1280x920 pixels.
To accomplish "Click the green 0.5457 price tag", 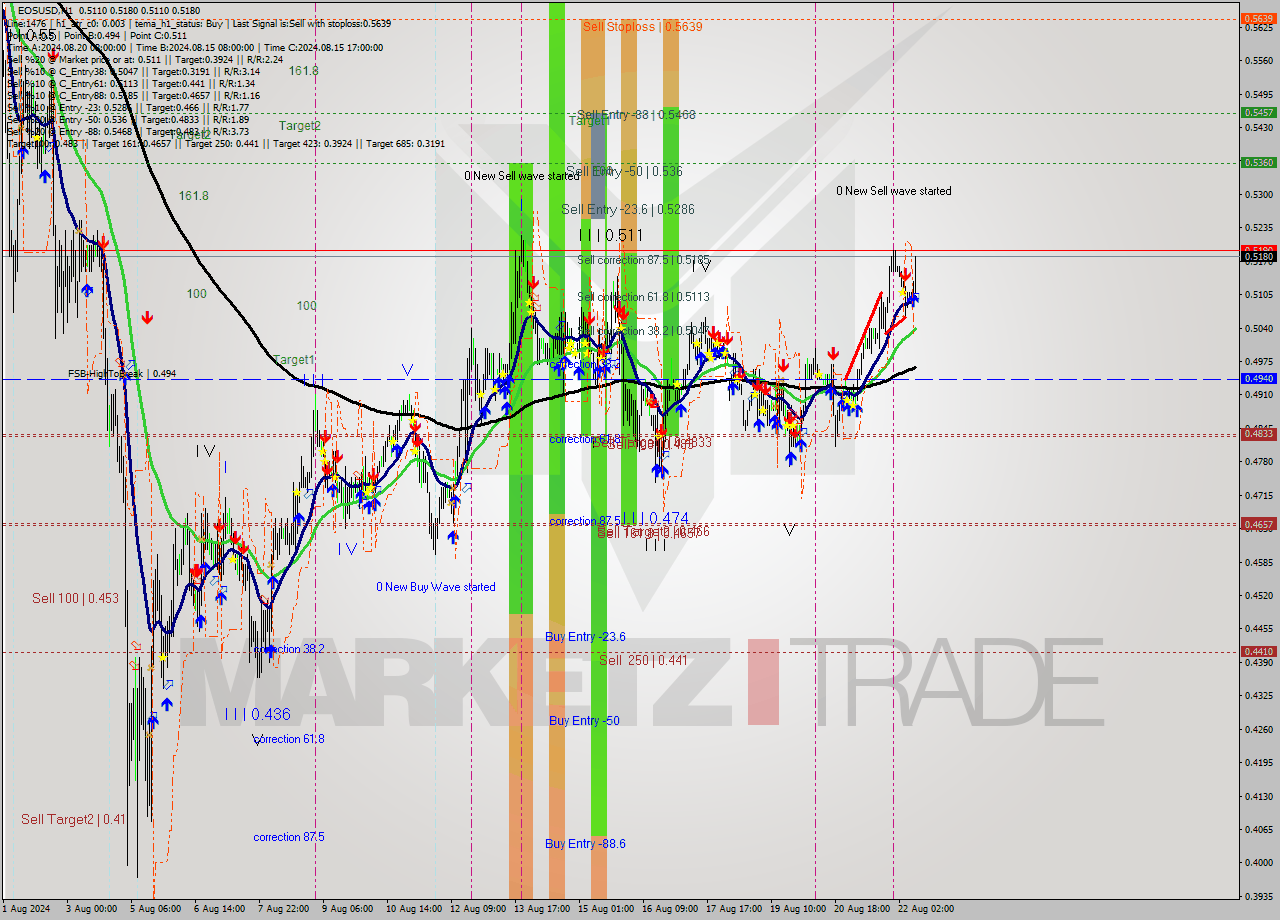I will [x=1257, y=112].
